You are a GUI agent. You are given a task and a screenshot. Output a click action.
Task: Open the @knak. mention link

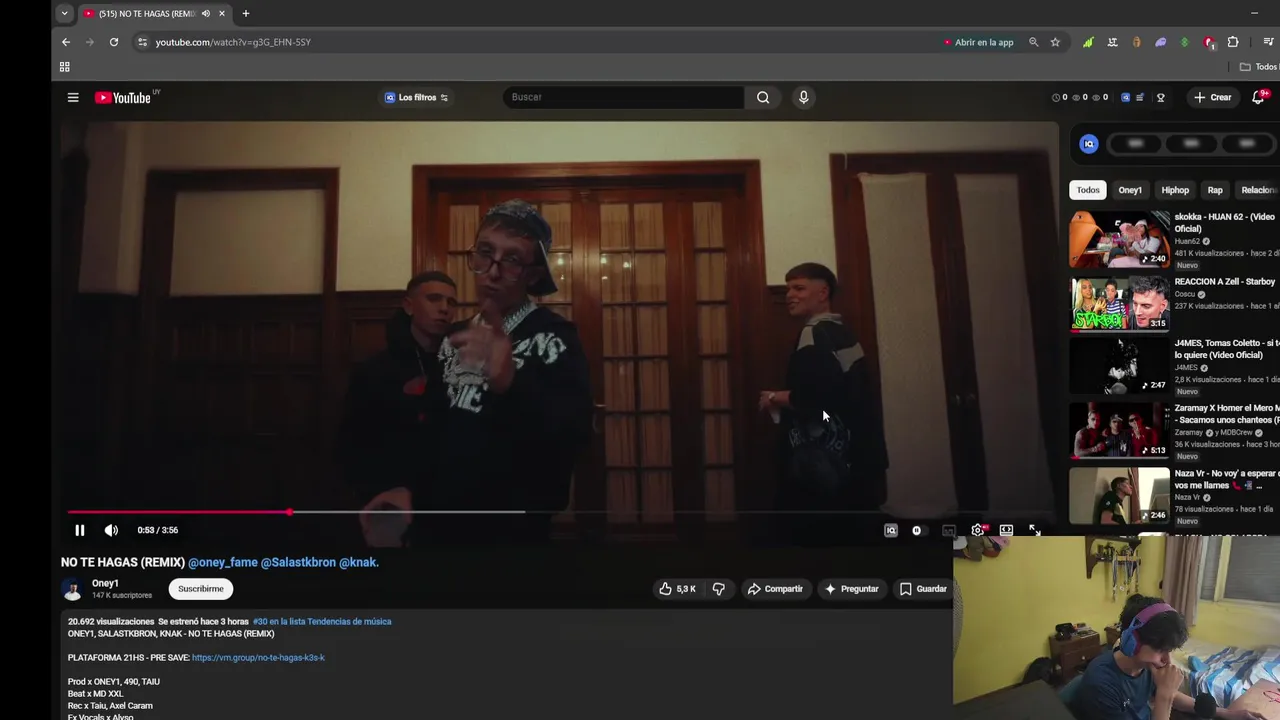pyautogui.click(x=359, y=562)
